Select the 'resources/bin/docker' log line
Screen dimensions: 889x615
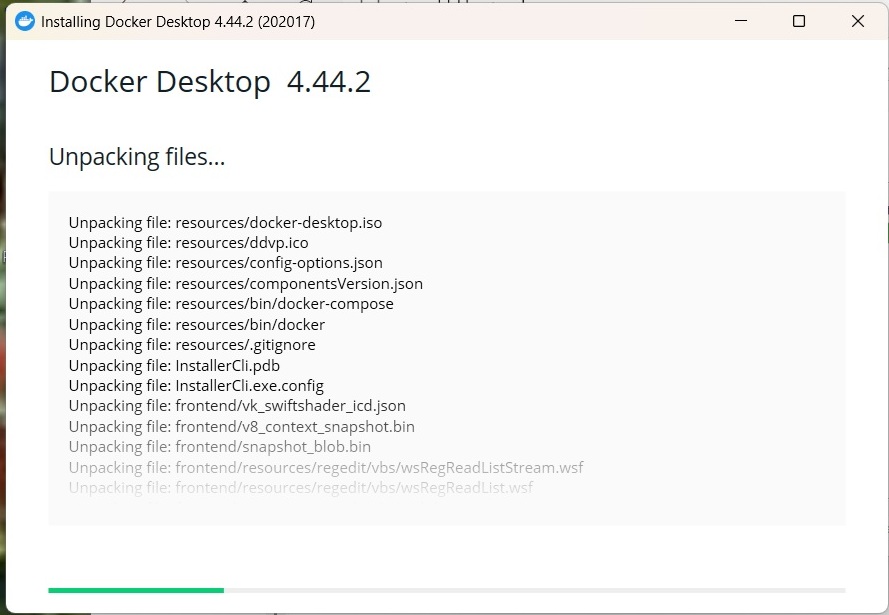pos(197,325)
